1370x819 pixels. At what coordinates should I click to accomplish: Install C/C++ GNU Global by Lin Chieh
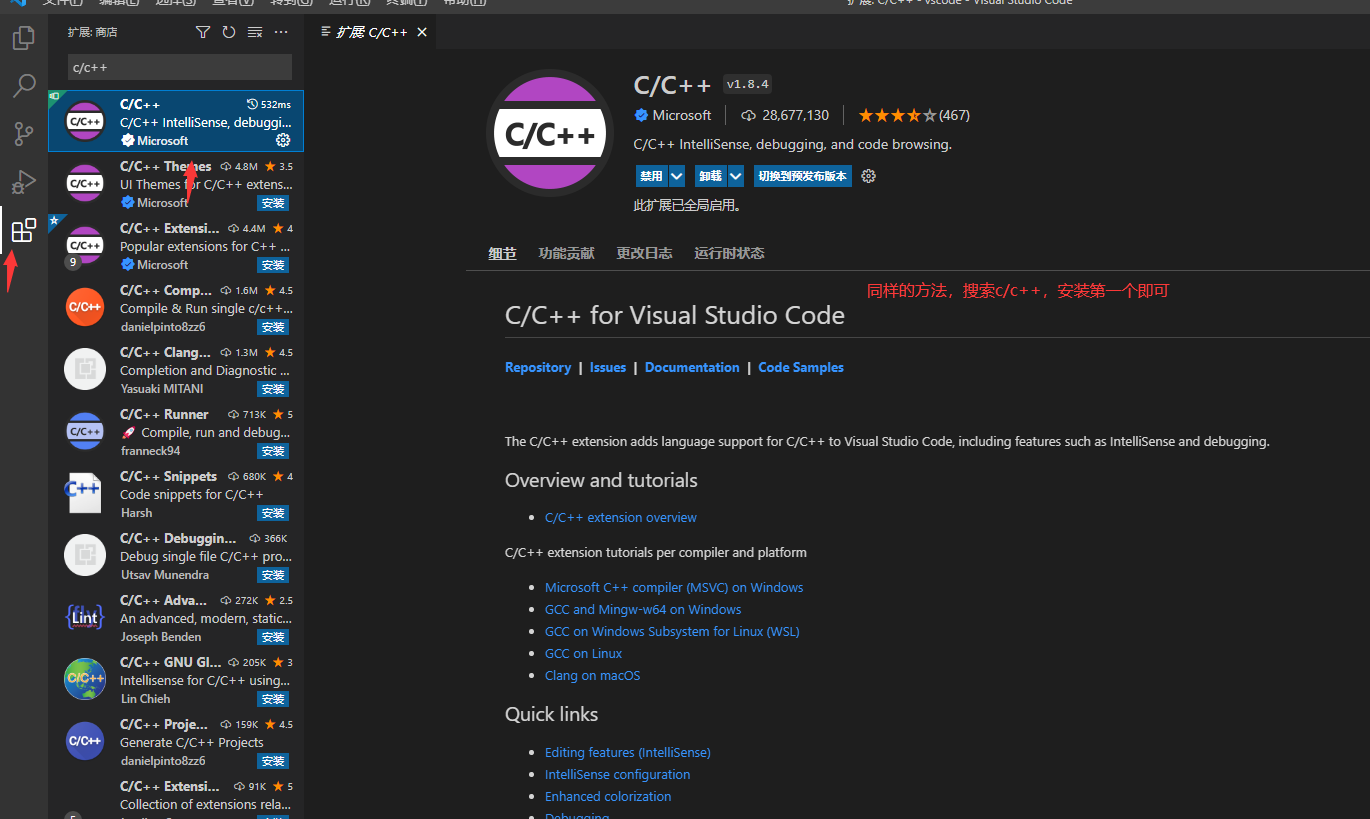(x=273, y=699)
